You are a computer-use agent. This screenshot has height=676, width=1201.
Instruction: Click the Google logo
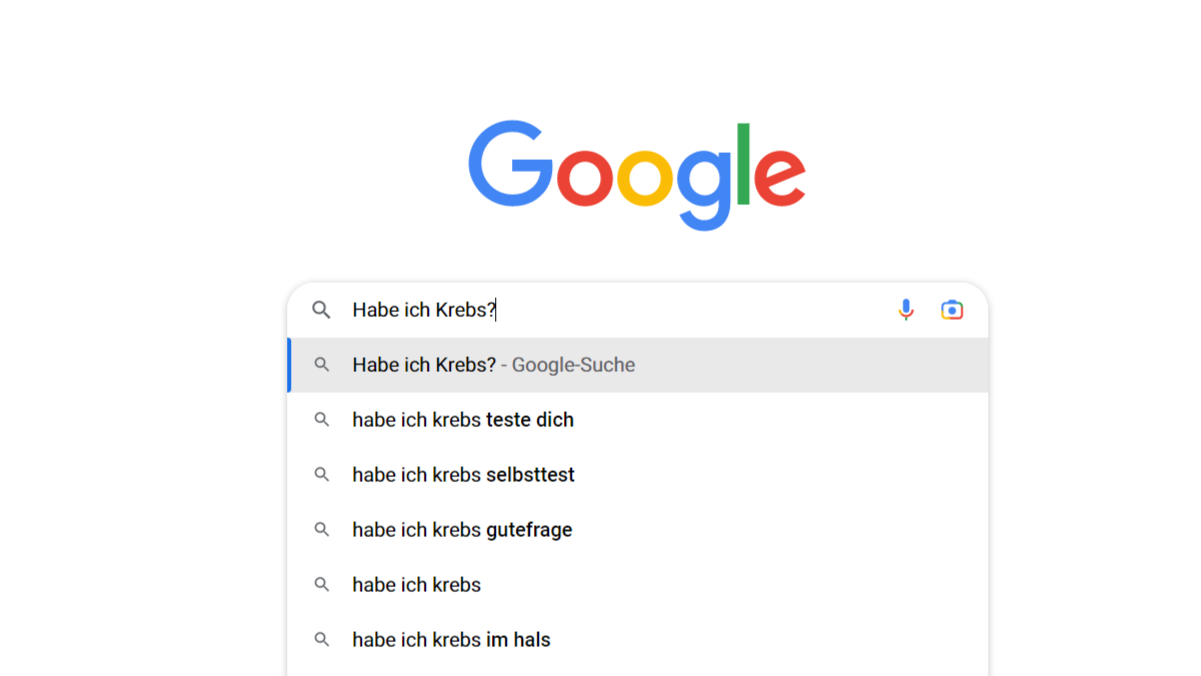click(637, 170)
